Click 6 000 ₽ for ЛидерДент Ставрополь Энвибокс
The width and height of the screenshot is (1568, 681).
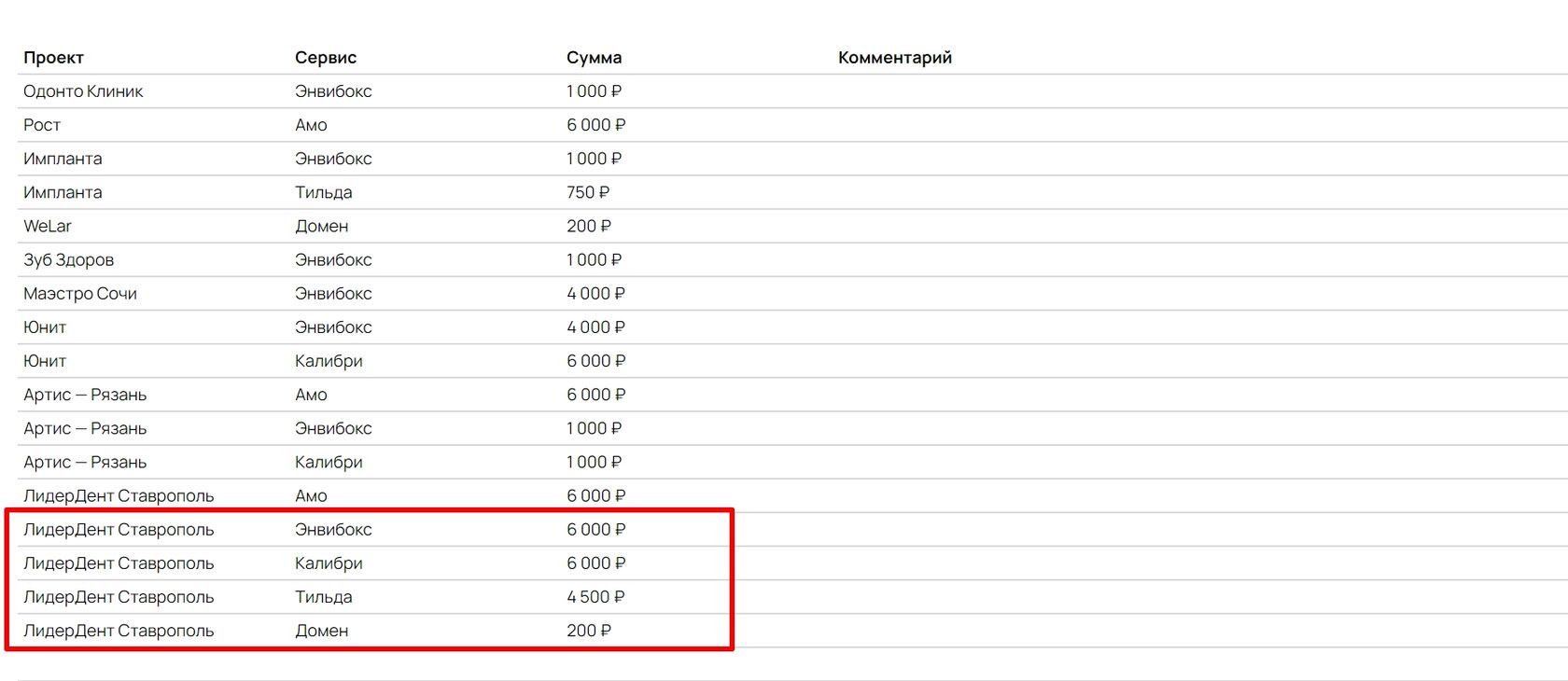[595, 530]
